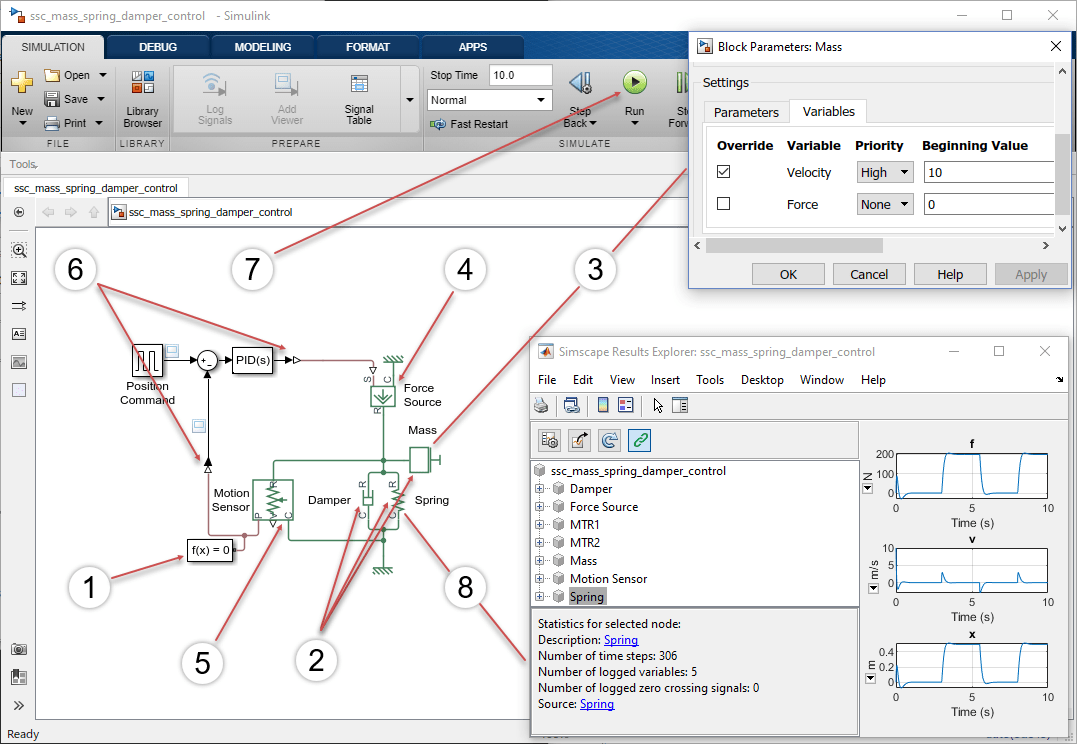Click the New model plus icon
The image size is (1077, 744).
21,82
